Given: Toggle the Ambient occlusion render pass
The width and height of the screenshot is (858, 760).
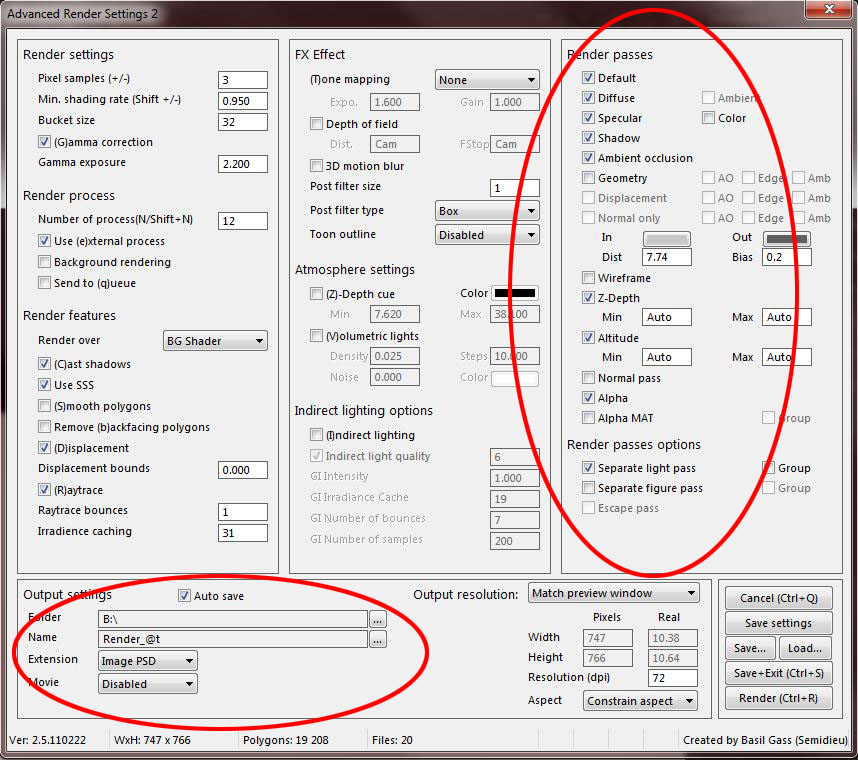Looking at the screenshot, I should pos(589,158).
